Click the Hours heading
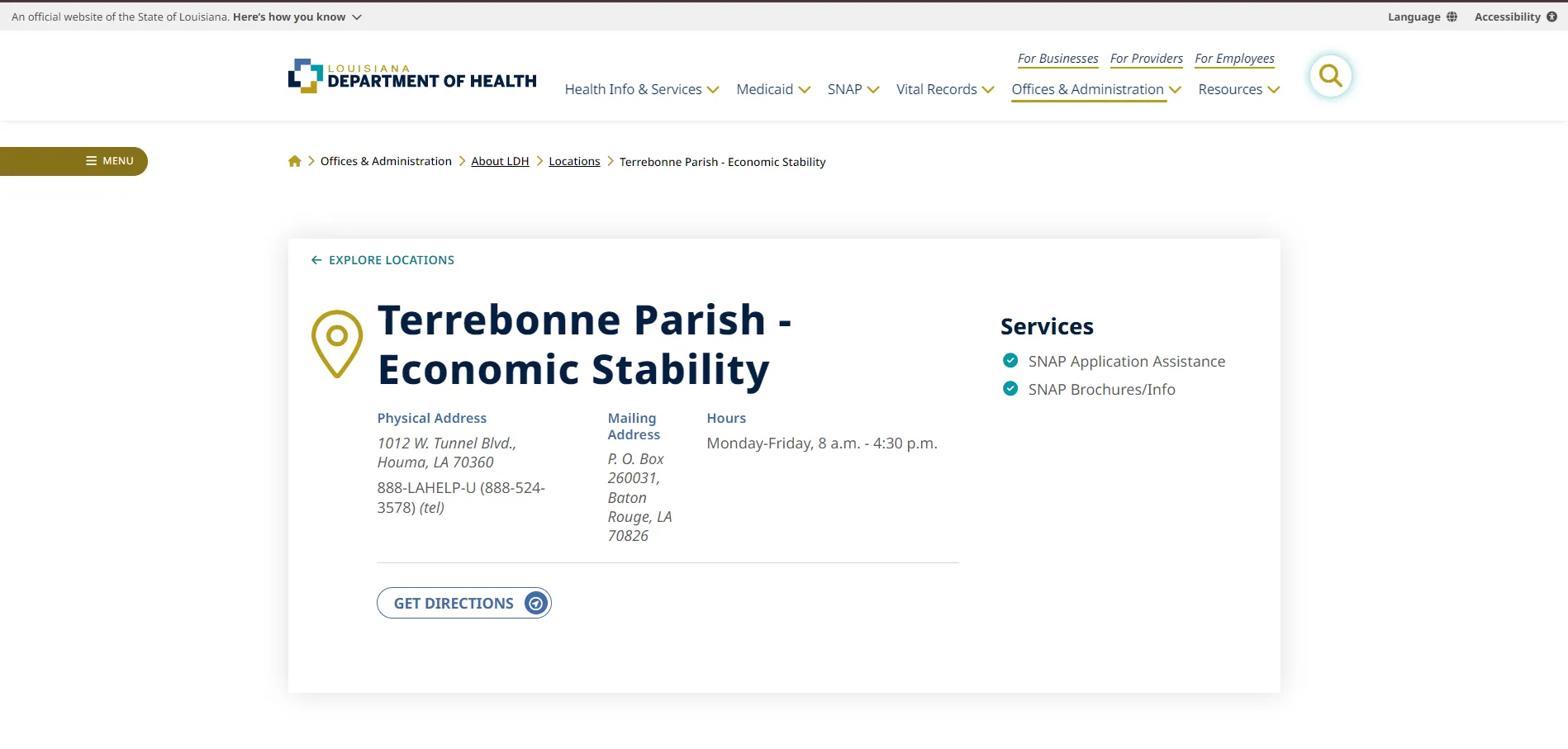Image resolution: width=1568 pixels, height=749 pixels. point(726,418)
